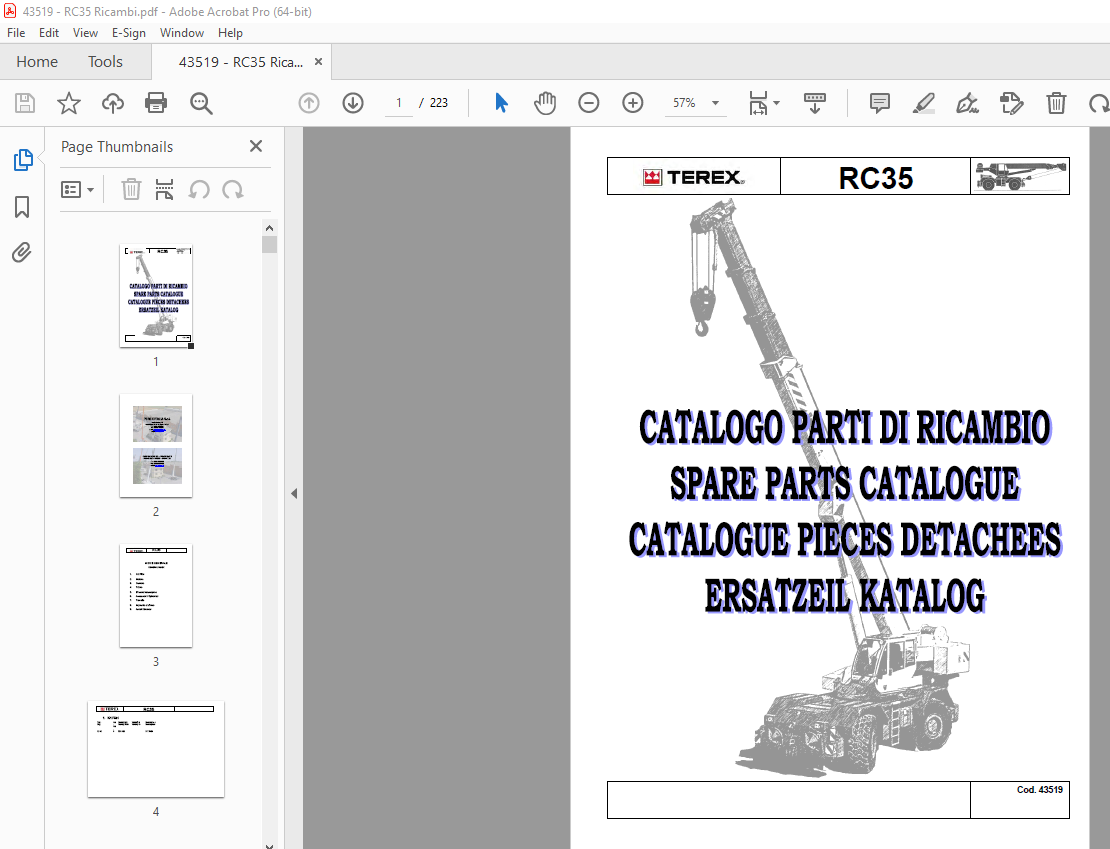Switch to the Home tab
Image resolution: width=1110 pixels, height=849 pixels.
click(x=37, y=62)
